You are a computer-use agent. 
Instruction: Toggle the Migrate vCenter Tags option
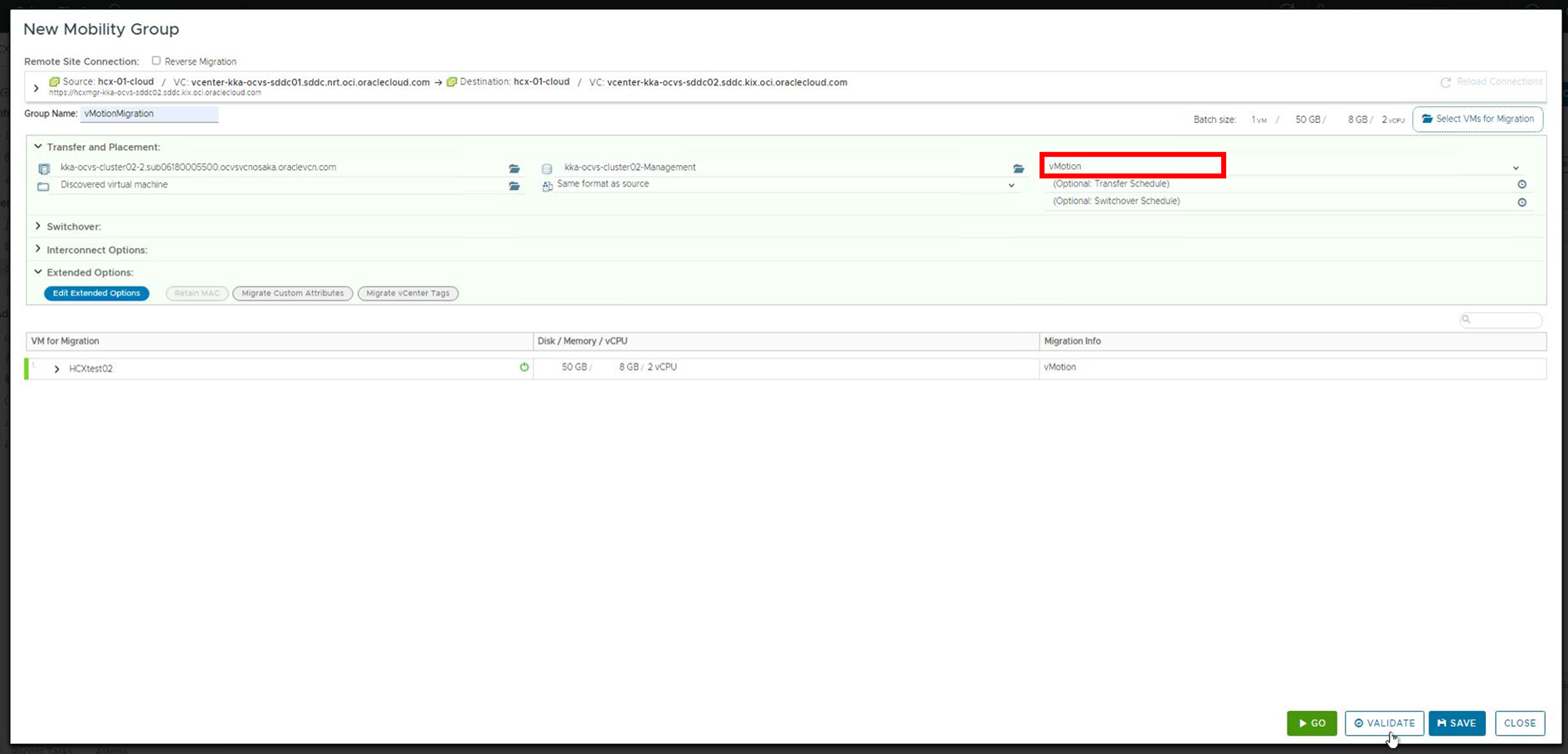tap(407, 294)
